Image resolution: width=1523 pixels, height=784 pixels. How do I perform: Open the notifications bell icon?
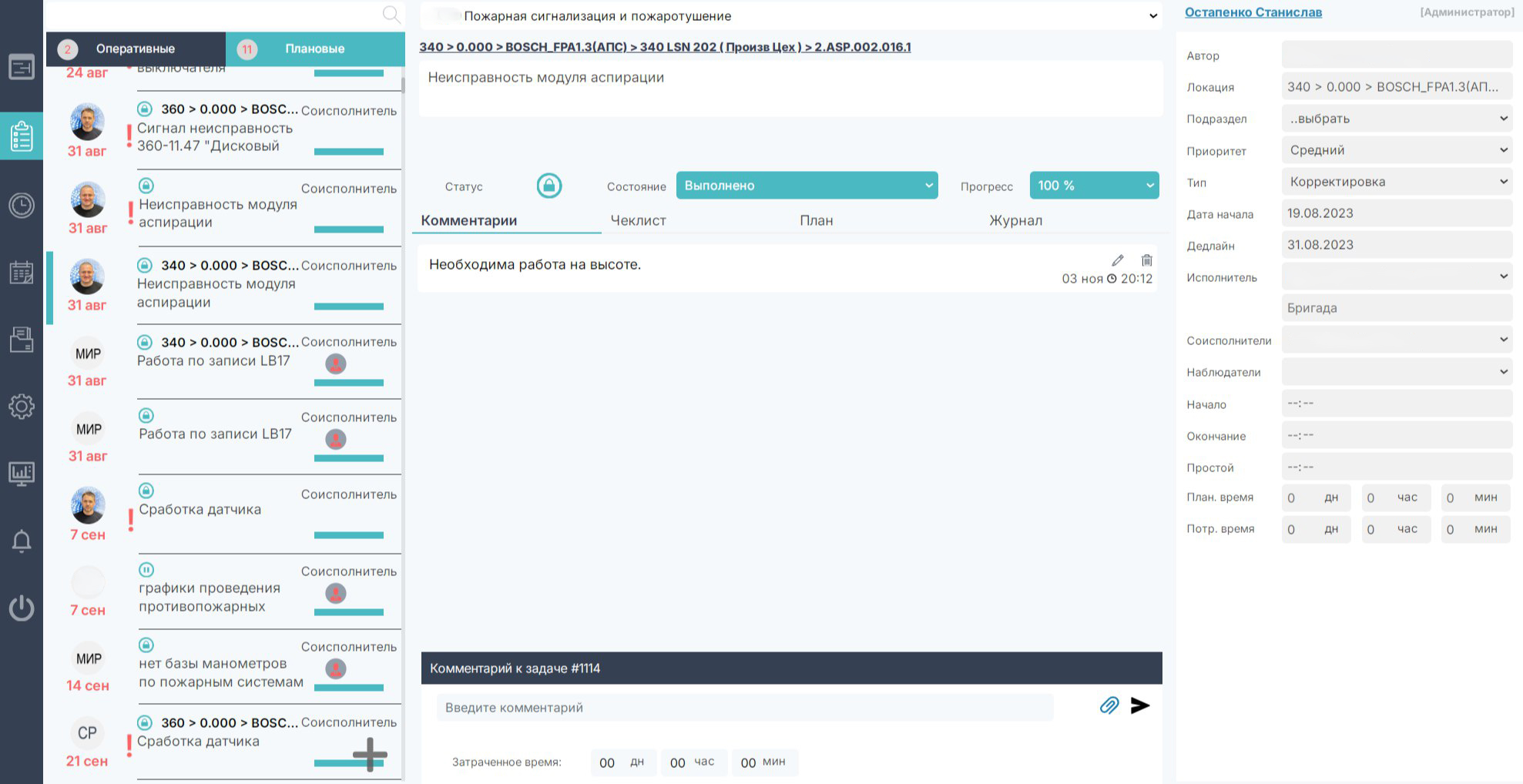click(22, 541)
